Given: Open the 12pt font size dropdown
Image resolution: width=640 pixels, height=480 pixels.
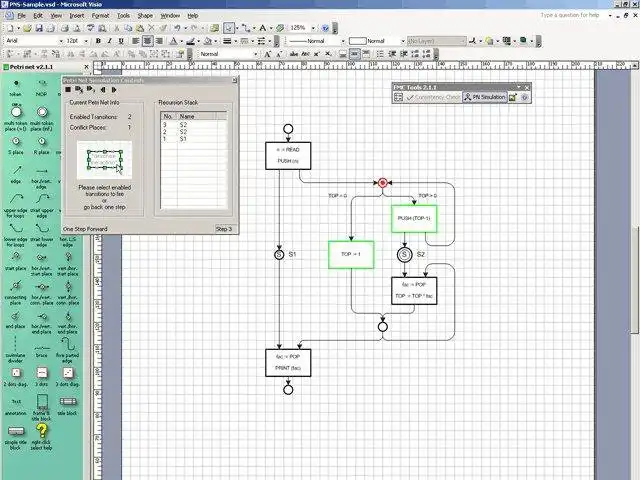Looking at the screenshot, I should (x=86, y=41).
